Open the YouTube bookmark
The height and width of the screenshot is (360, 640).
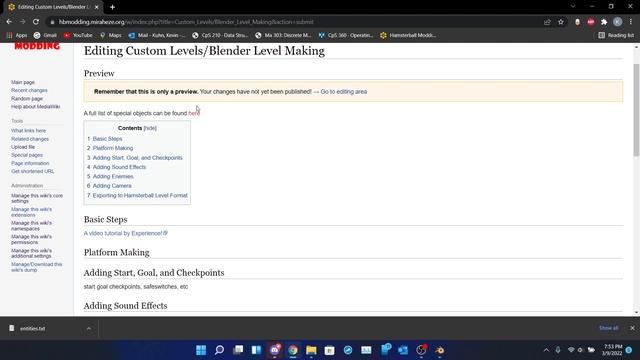click(x=78, y=36)
